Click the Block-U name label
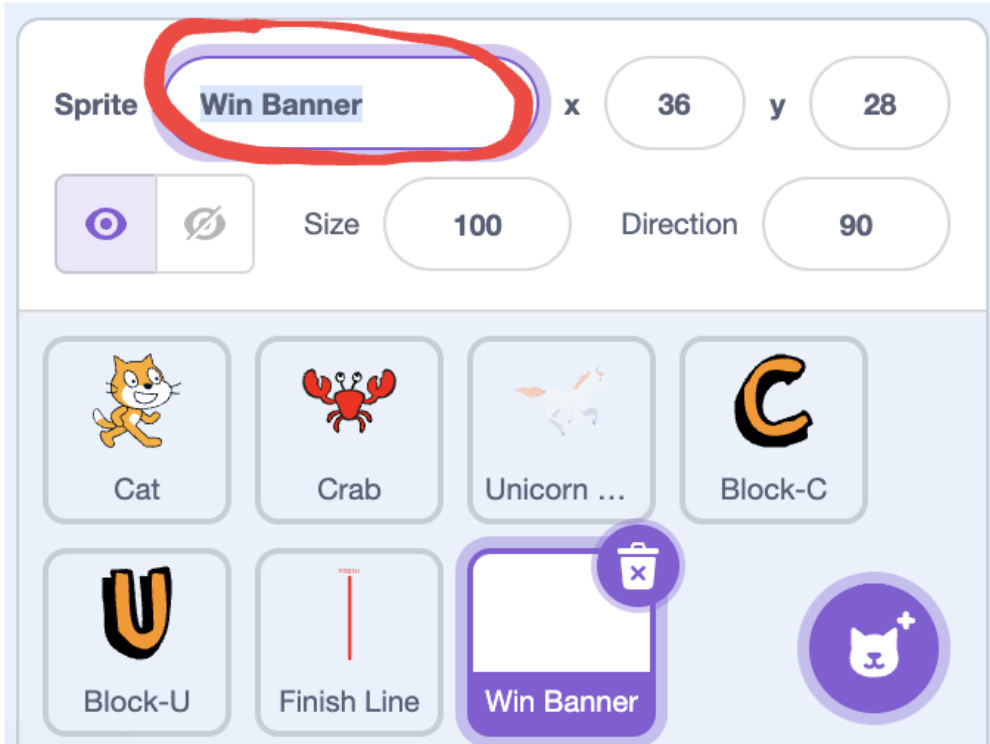This screenshot has width=990, height=744. pyautogui.click(x=137, y=701)
